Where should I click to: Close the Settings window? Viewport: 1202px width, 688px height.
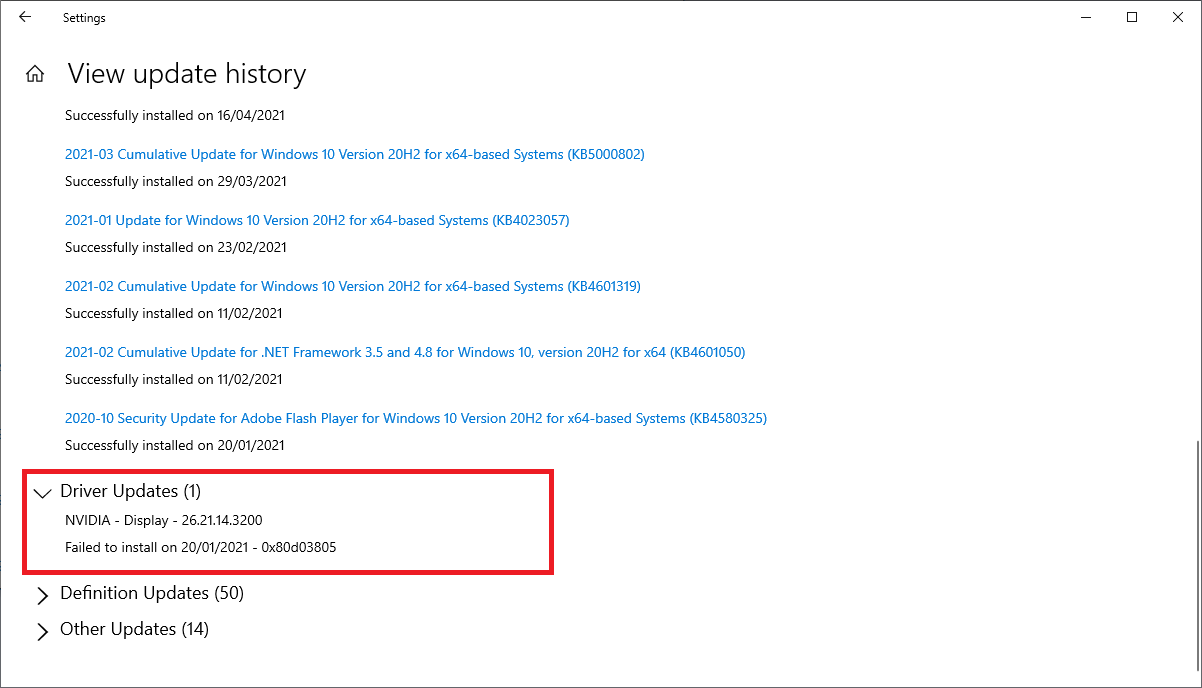1178,17
